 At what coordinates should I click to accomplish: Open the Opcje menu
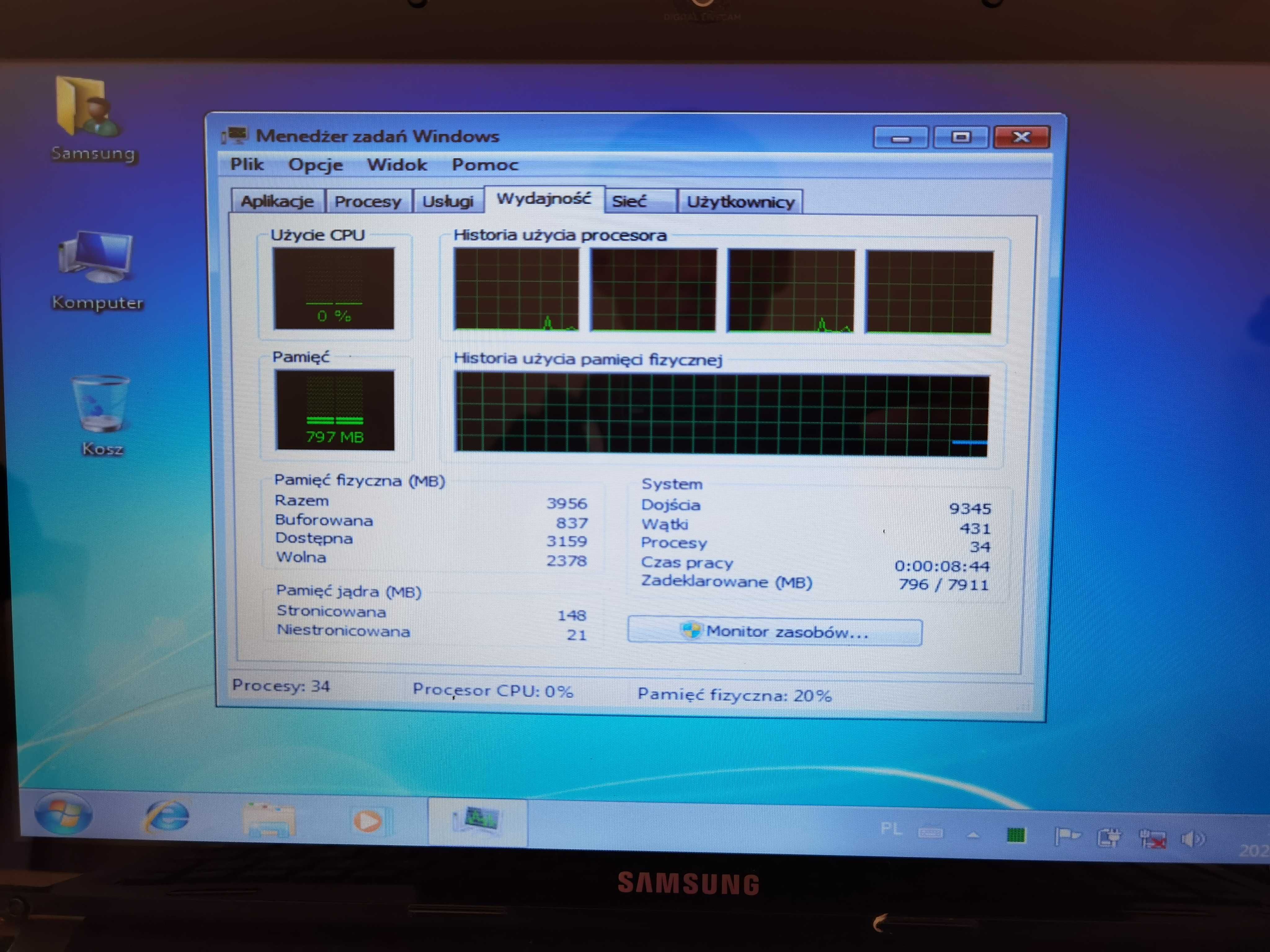pos(316,165)
